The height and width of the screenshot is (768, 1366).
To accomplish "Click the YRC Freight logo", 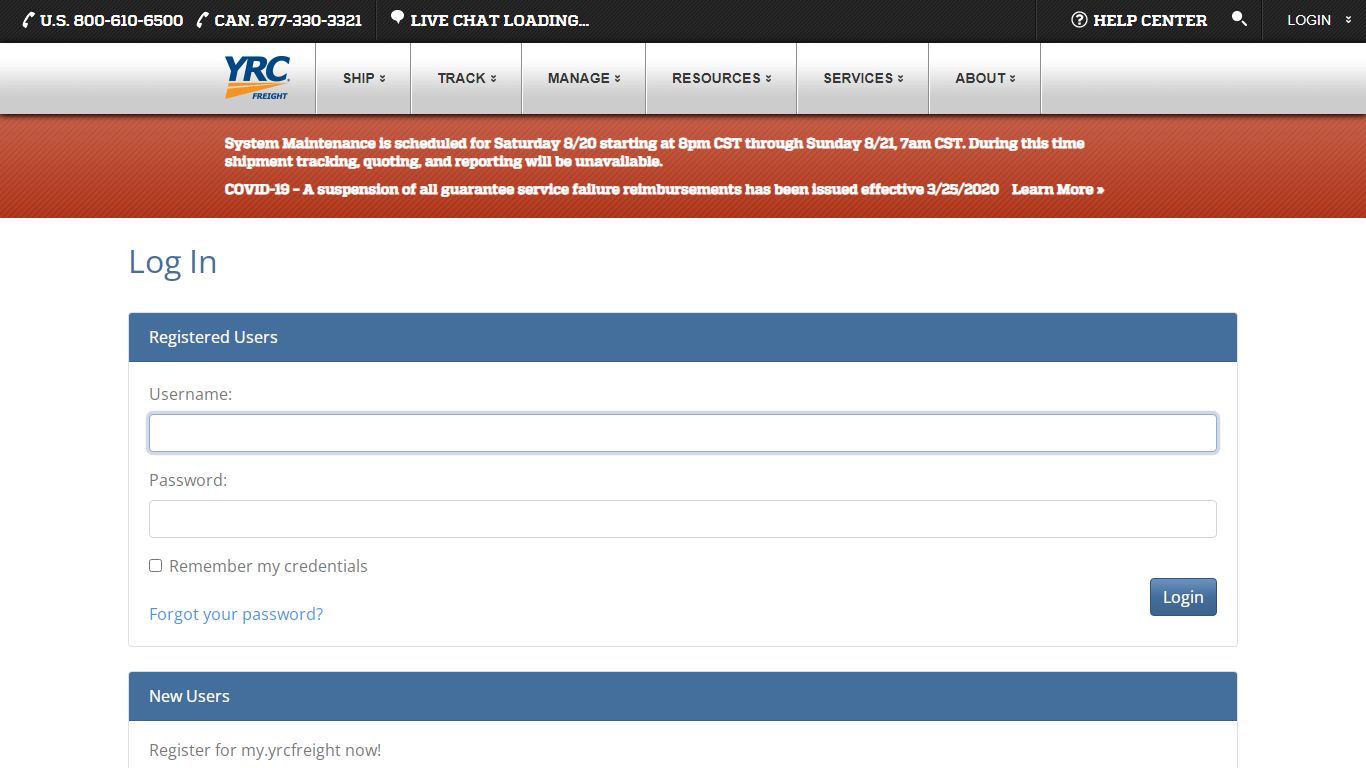I will pos(258,78).
